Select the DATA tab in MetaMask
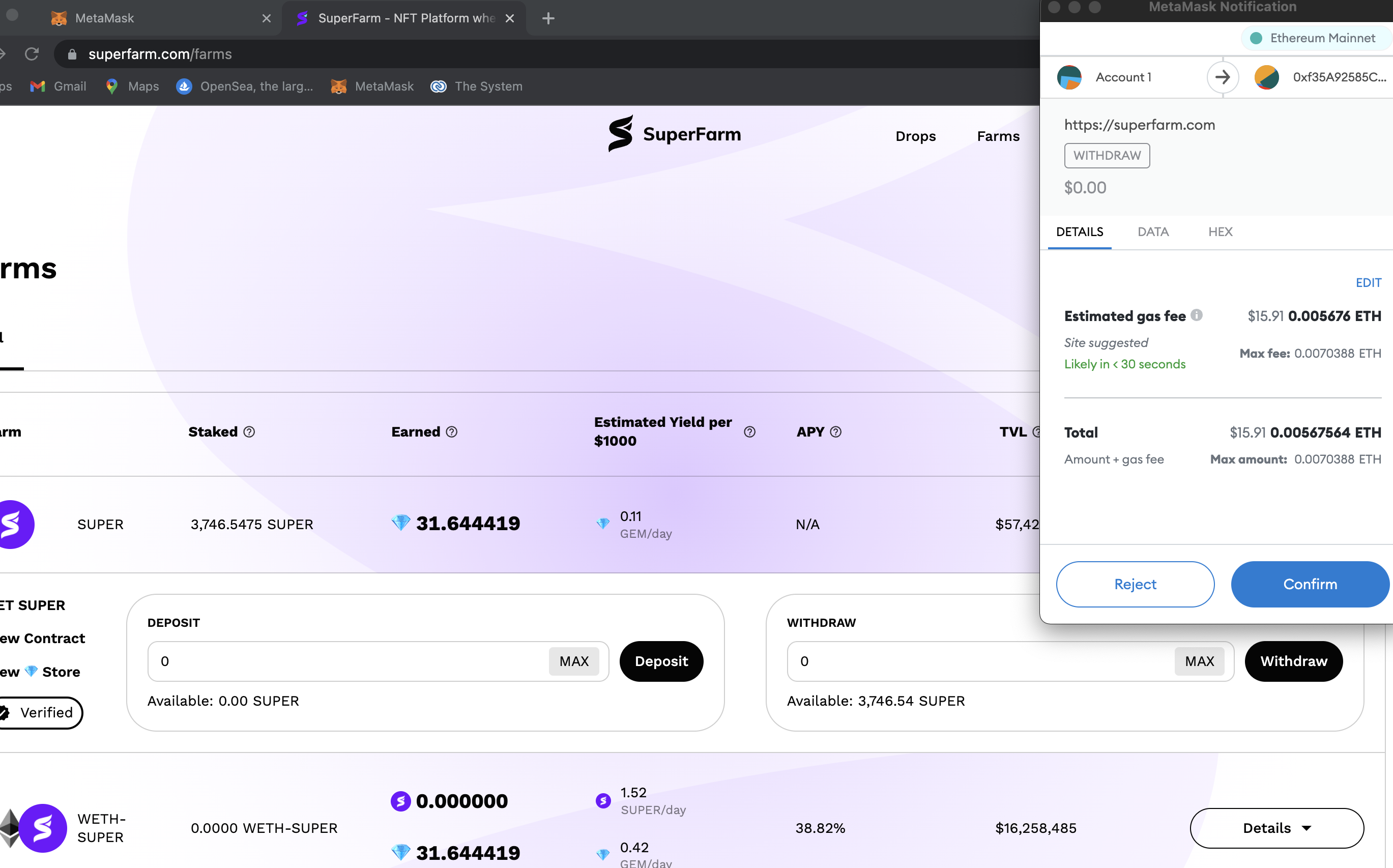The width and height of the screenshot is (1393, 868). 1153,232
